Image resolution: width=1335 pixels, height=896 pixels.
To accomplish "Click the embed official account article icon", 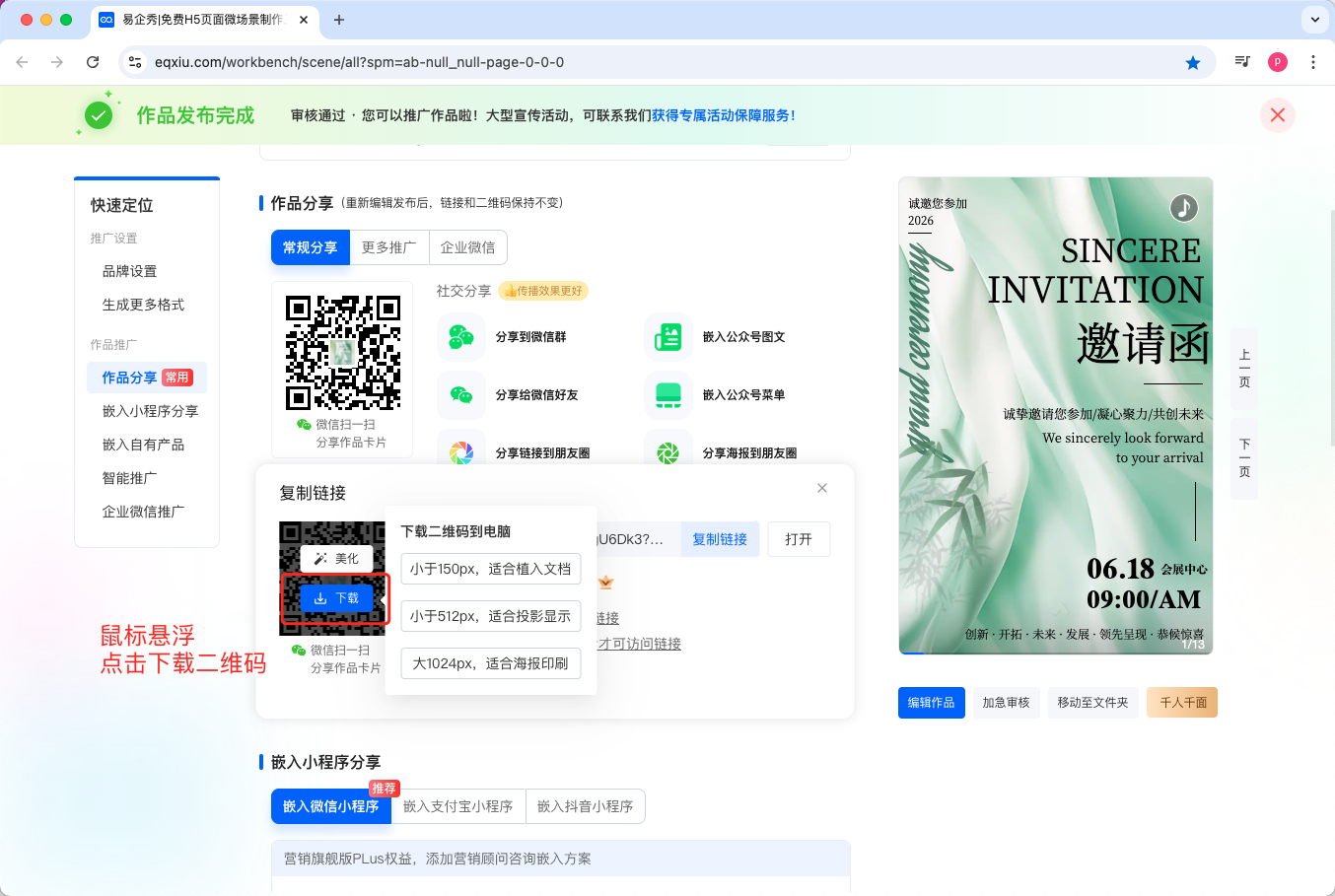I will click(668, 337).
